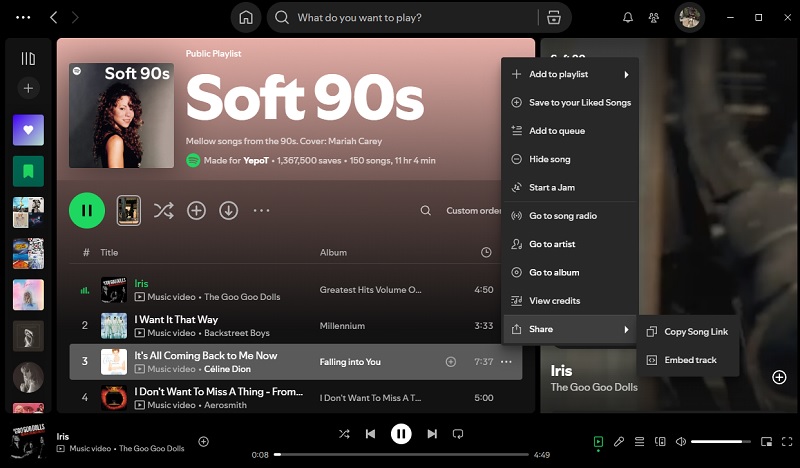The width and height of the screenshot is (800, 468).
Task: Adjust the volume slider
Action: click(720, 441)
